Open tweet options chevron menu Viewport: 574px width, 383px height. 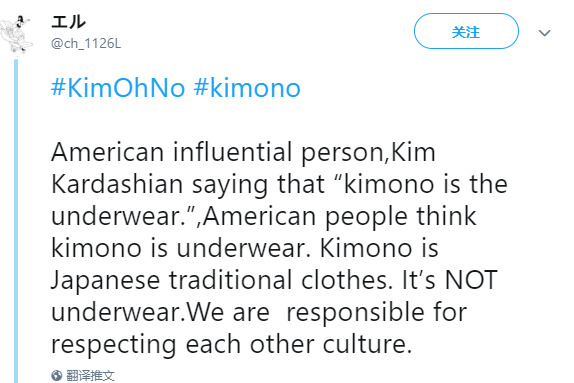tap(544, 33)
